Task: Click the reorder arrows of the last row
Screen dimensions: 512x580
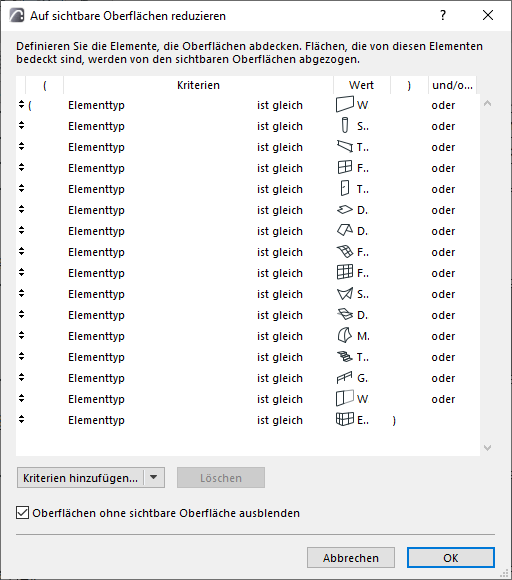Action: (x=21, y=419)
